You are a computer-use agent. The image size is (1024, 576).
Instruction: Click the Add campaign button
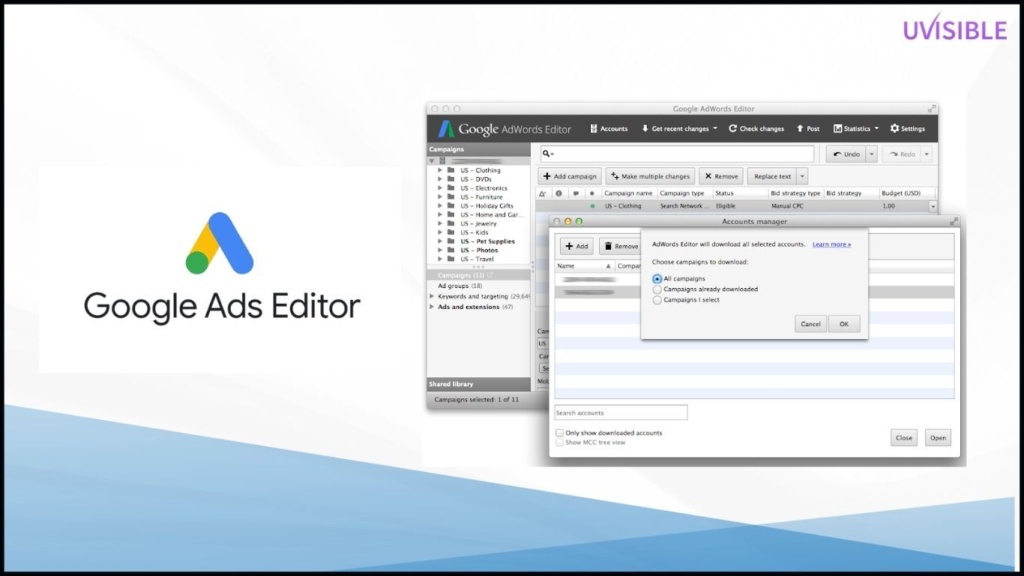pyautogui.click(x=569, y=176)
